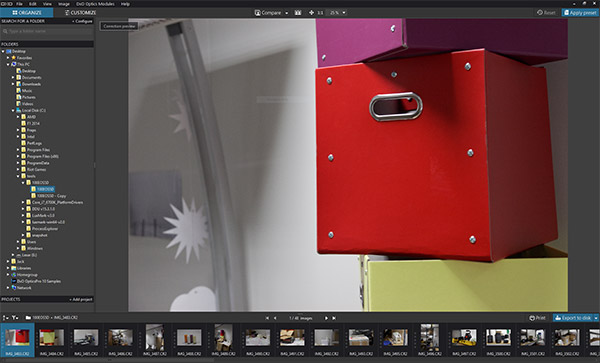600x363 pixels.
Task: Switch to the ORGANIZE tab
Action: [x=27, y=13]
